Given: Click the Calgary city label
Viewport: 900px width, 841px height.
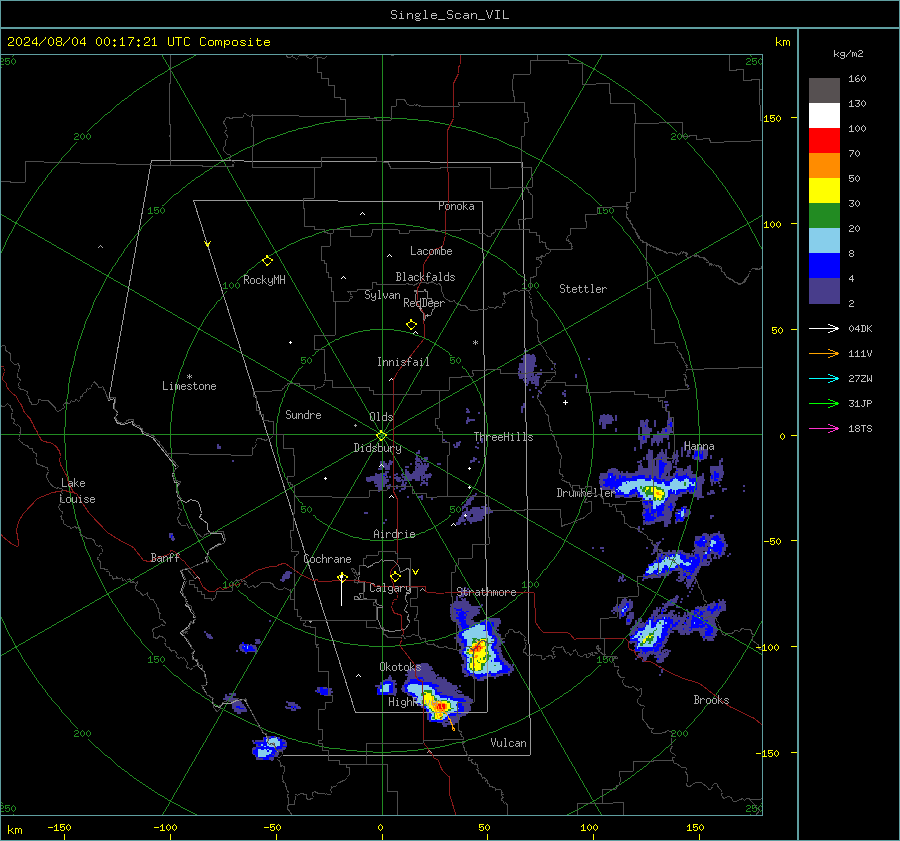Looking at the screenshot, I should point(390,588).
